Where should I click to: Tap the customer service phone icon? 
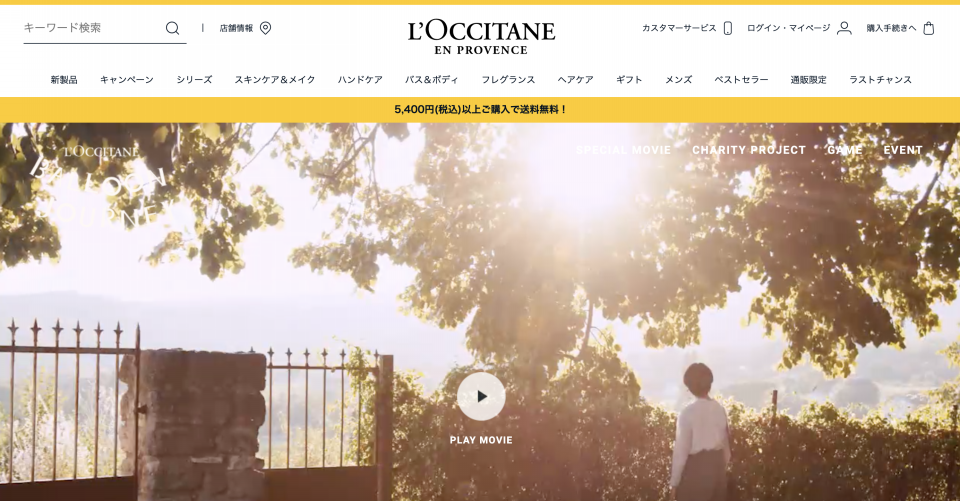(728, 28)
